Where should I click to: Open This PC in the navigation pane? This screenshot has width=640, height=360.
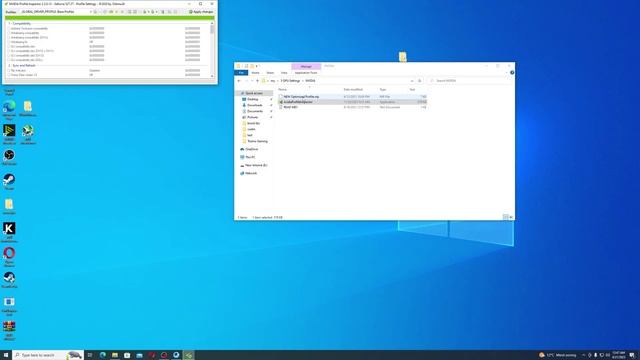250,157
